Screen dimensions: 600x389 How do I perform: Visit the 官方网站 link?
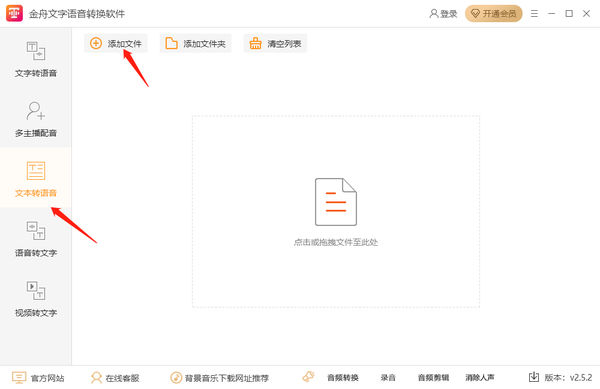pyautogui.click(x=38, y=378)
